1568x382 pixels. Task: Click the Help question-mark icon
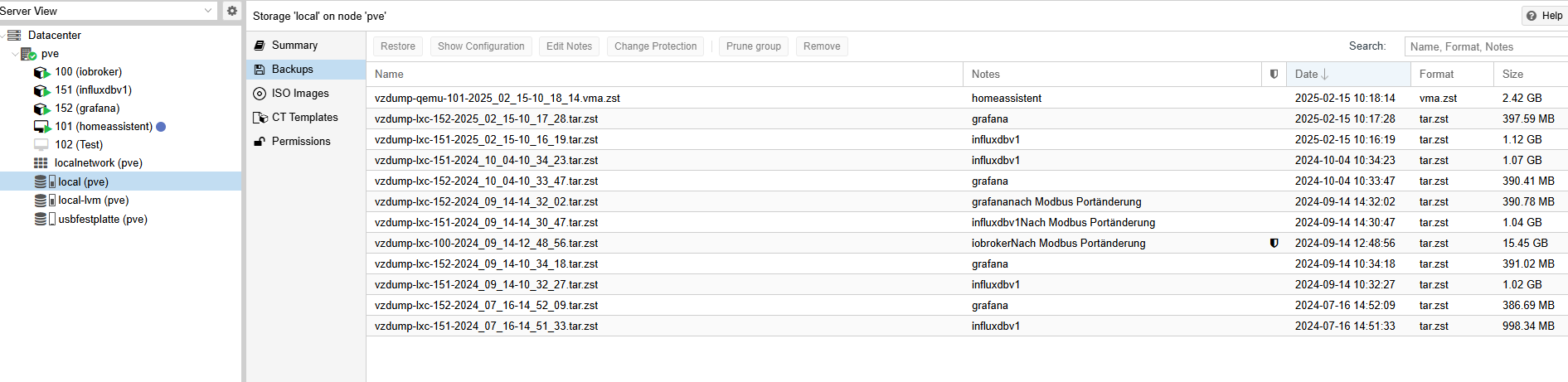1532,16
